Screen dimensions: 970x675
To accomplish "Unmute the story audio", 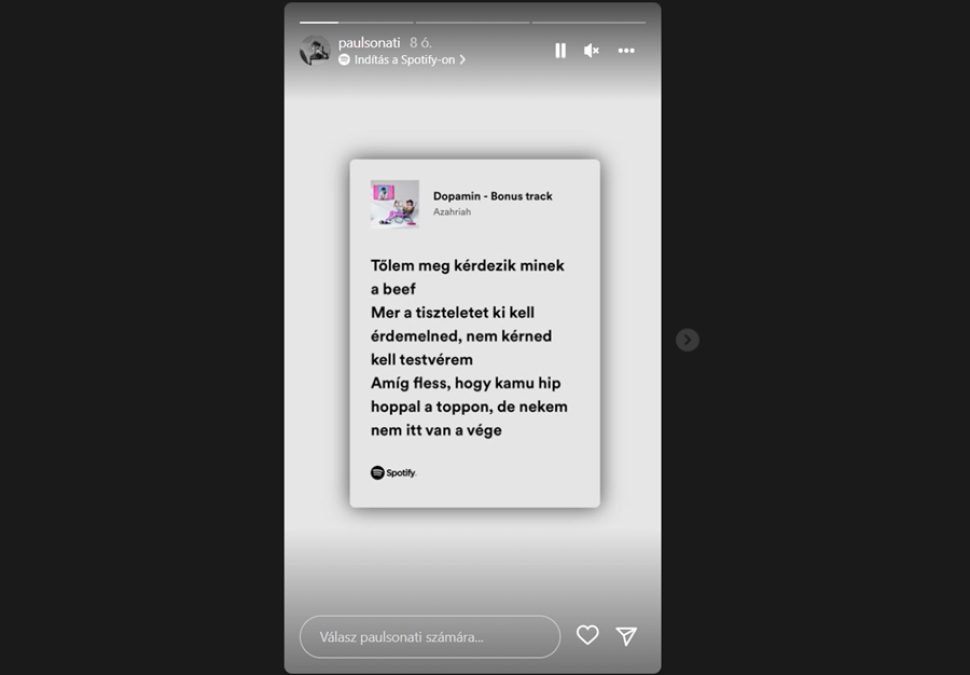I will (591, 51).
